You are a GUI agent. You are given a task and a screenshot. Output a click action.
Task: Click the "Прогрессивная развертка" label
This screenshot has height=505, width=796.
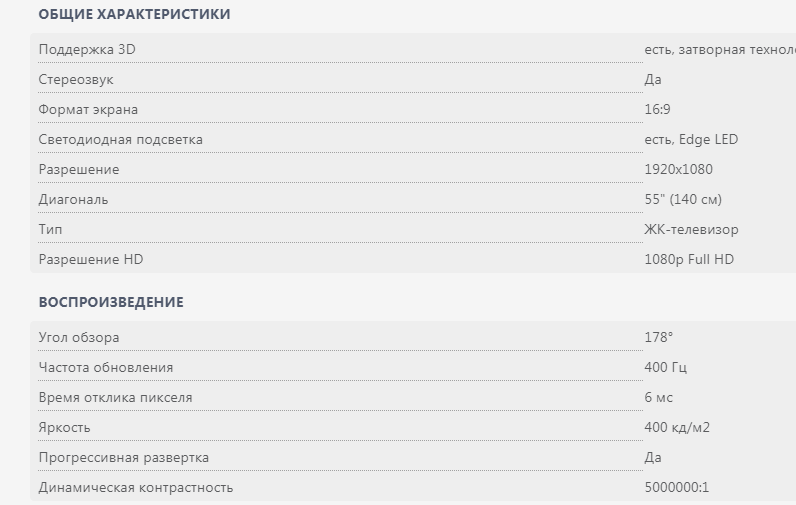click(x=123, y=457)
